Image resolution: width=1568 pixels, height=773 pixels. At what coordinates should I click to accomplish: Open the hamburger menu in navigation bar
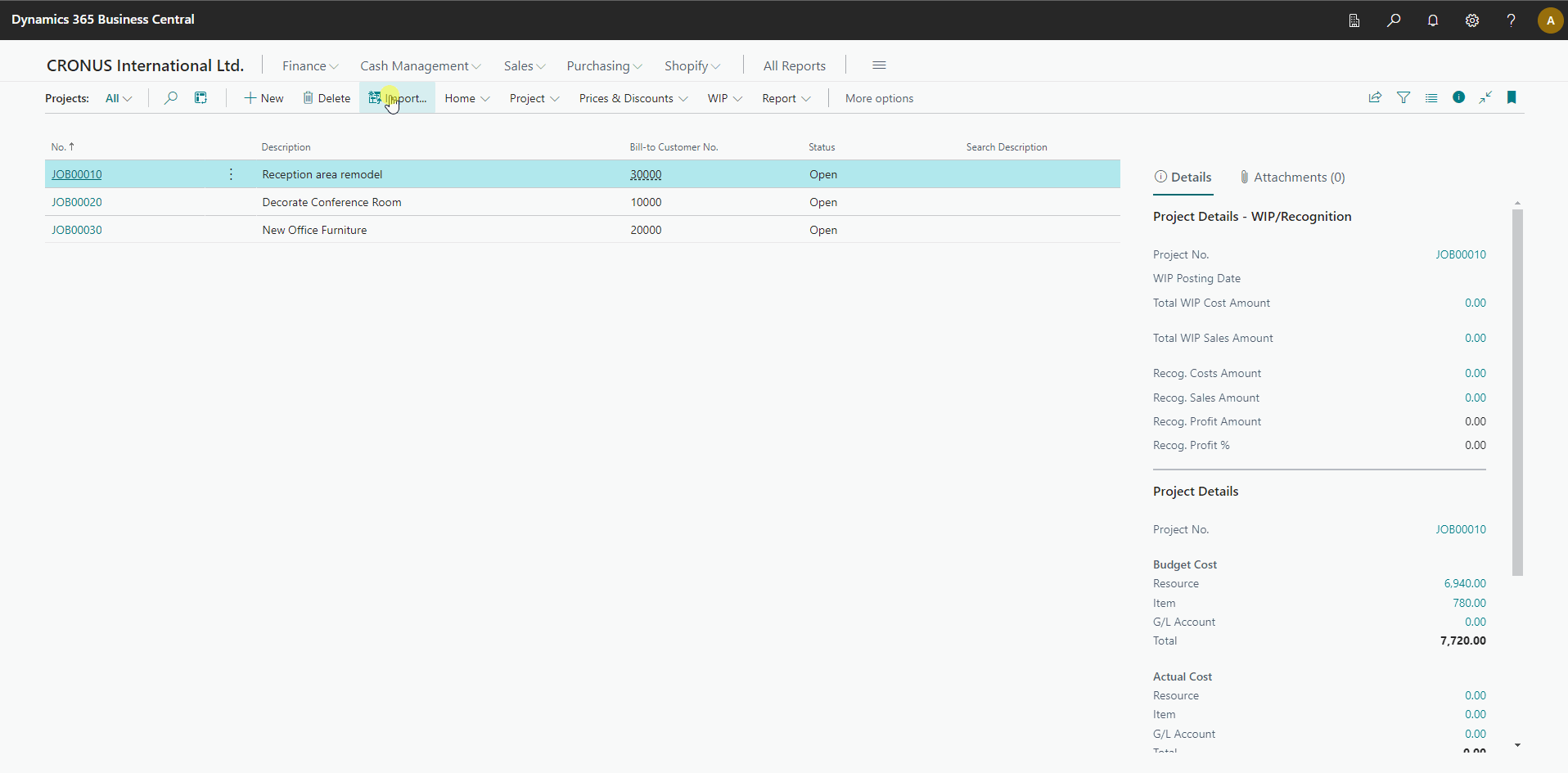pos(879,65)
